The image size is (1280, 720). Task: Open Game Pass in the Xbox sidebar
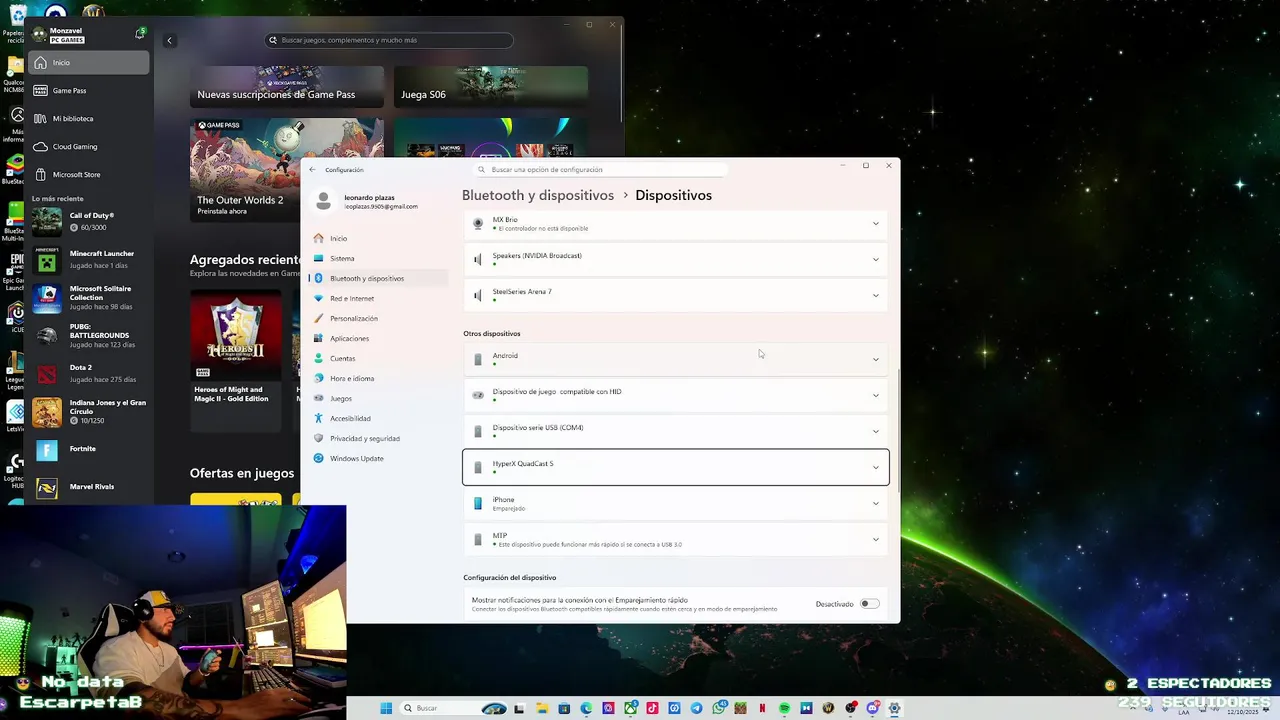point(89,91)
